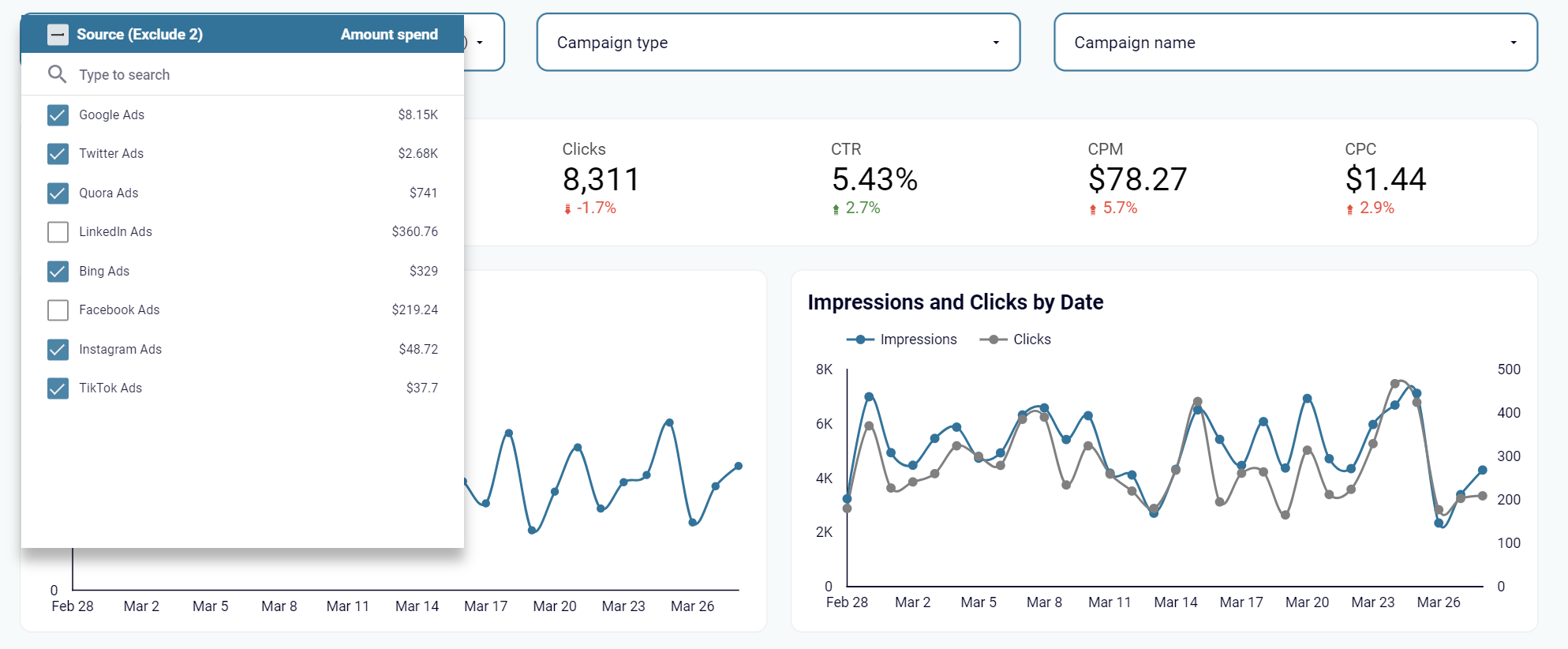Viewport: 1568px width, 649px height.
Task: Click the Clicks legend marker
Action: pyautogui.click(x=994, y=340)
